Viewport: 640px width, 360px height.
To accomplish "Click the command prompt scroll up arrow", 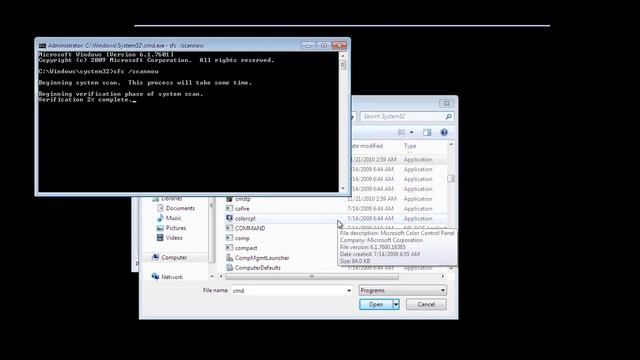I will click(x=343, y=56).
